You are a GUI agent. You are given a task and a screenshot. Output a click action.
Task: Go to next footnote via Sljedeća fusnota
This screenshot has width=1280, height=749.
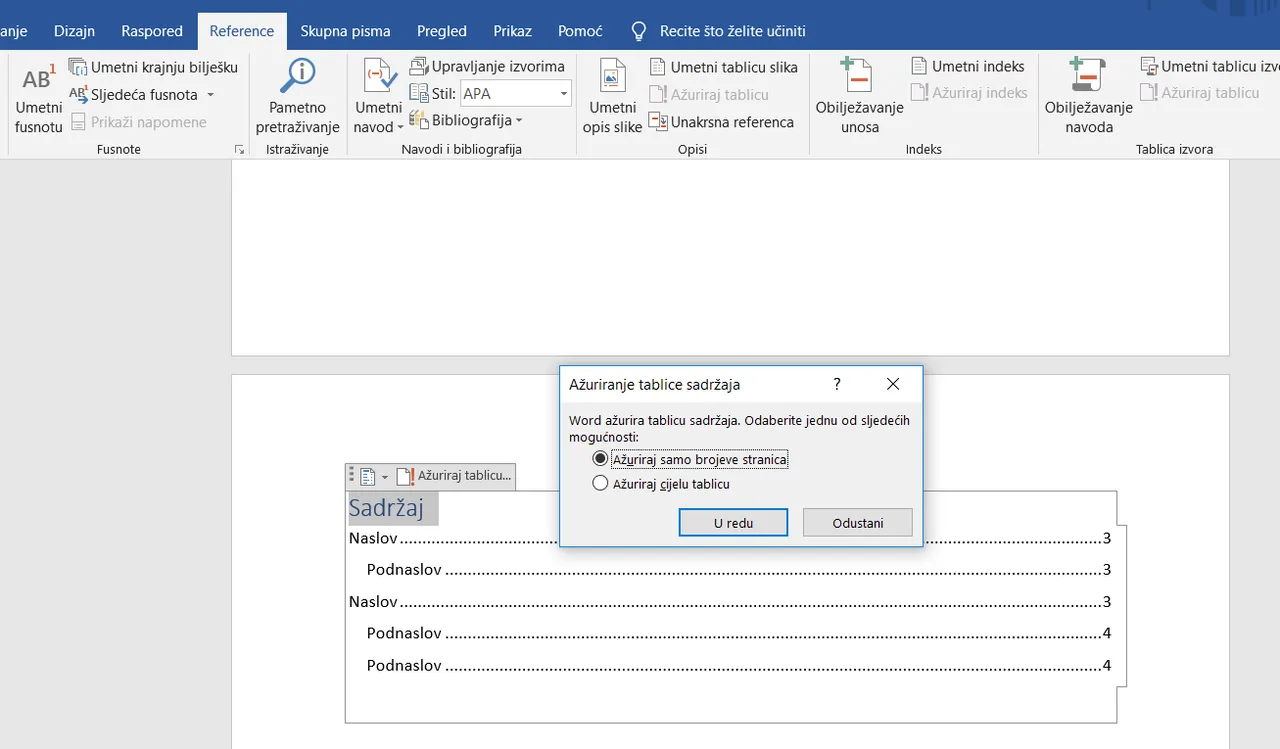pyautogui.click(x=133, y=95)
